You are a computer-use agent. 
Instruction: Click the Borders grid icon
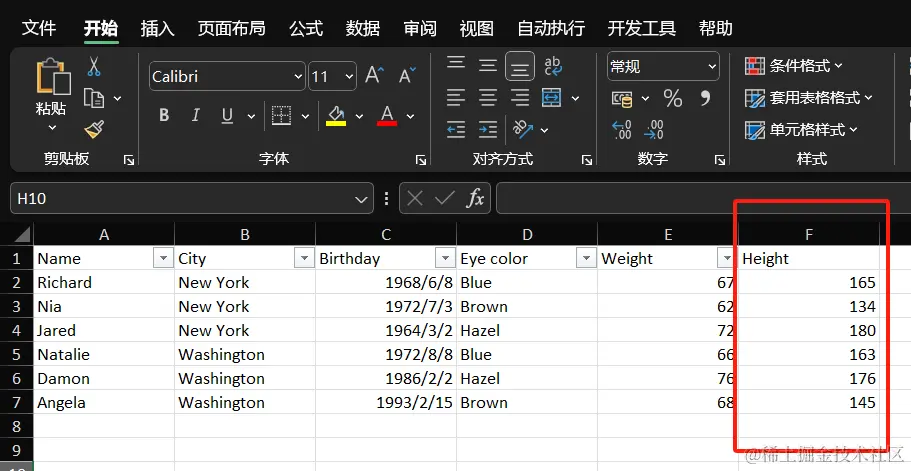coord(282,116)
